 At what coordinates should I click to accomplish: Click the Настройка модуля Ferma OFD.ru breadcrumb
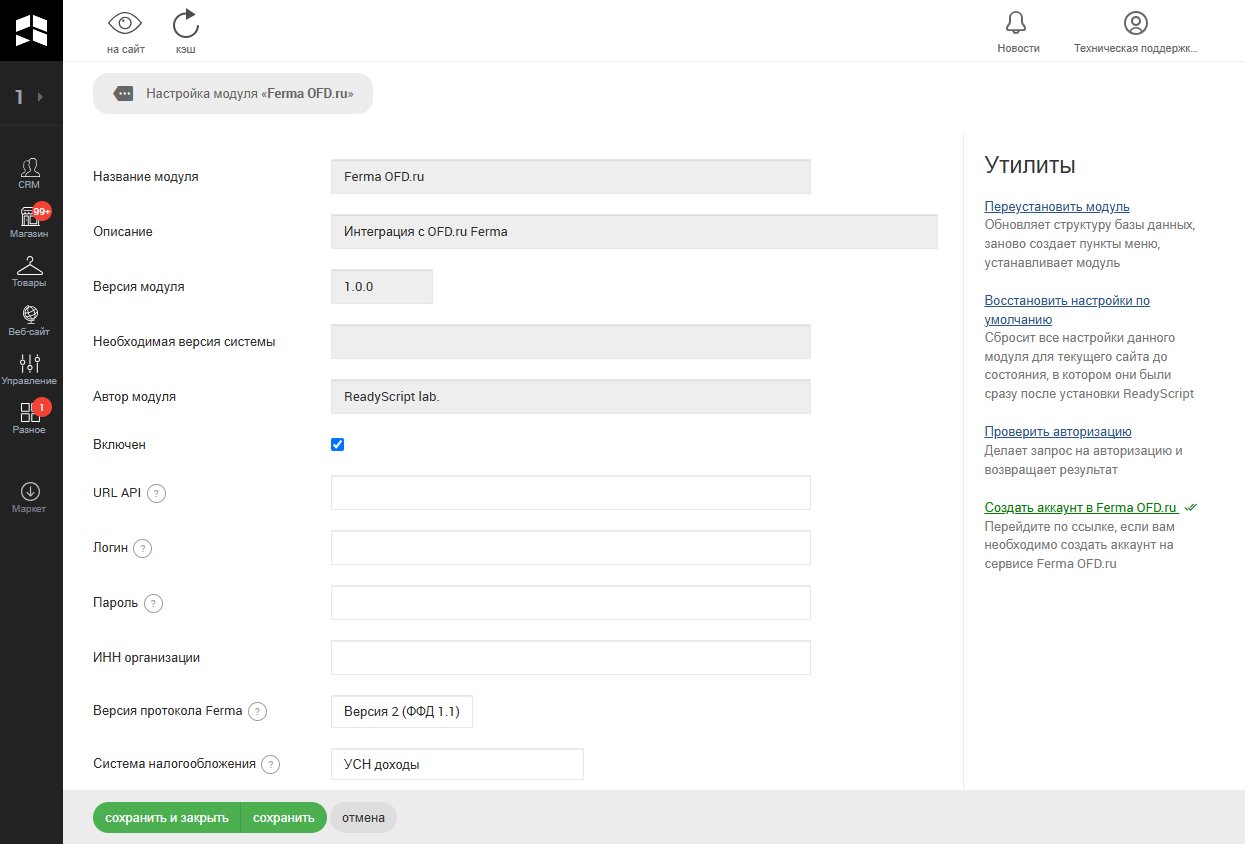(233, 93)
